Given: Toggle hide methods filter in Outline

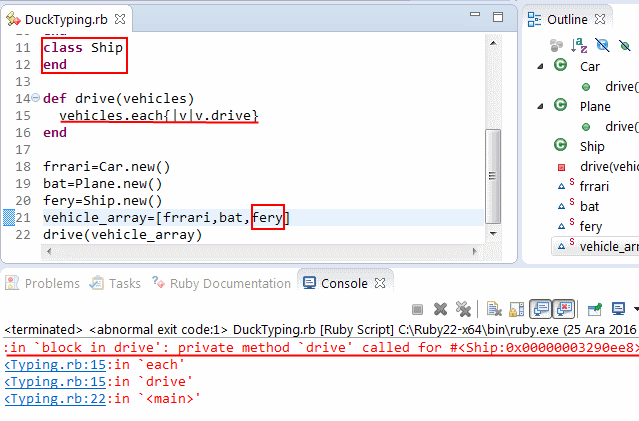Looking at the screenshot, I should tap(624, 45).
